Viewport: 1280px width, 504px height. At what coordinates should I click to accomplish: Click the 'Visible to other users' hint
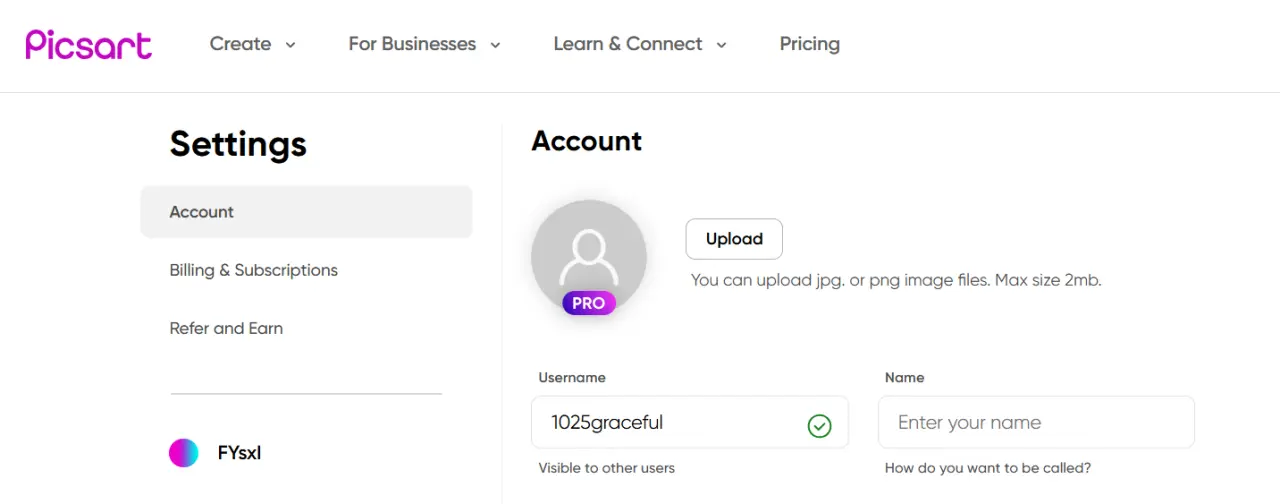[607, 468]
